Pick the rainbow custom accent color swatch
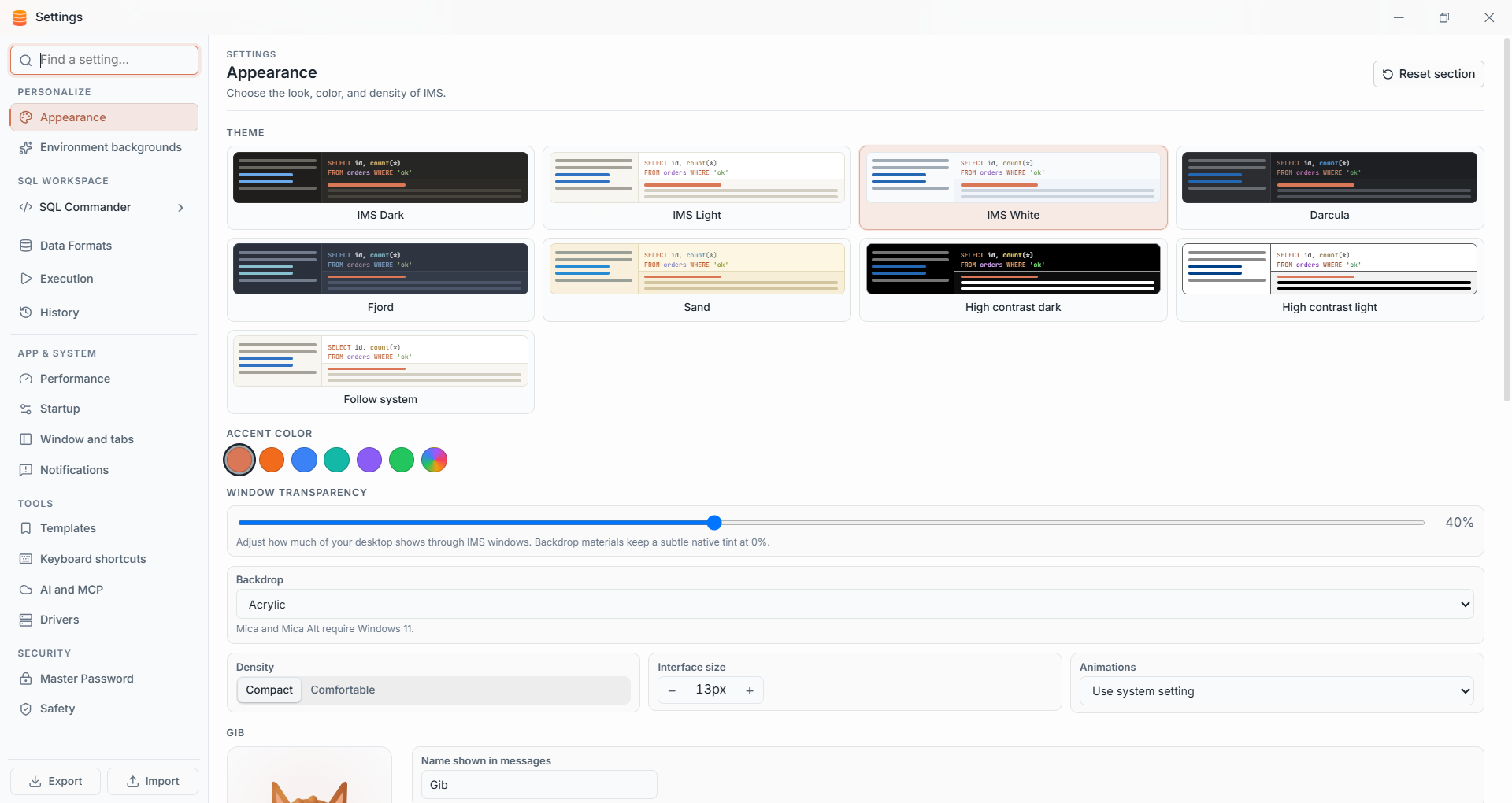Viewport: 1512px width, 803px height. 434,460
